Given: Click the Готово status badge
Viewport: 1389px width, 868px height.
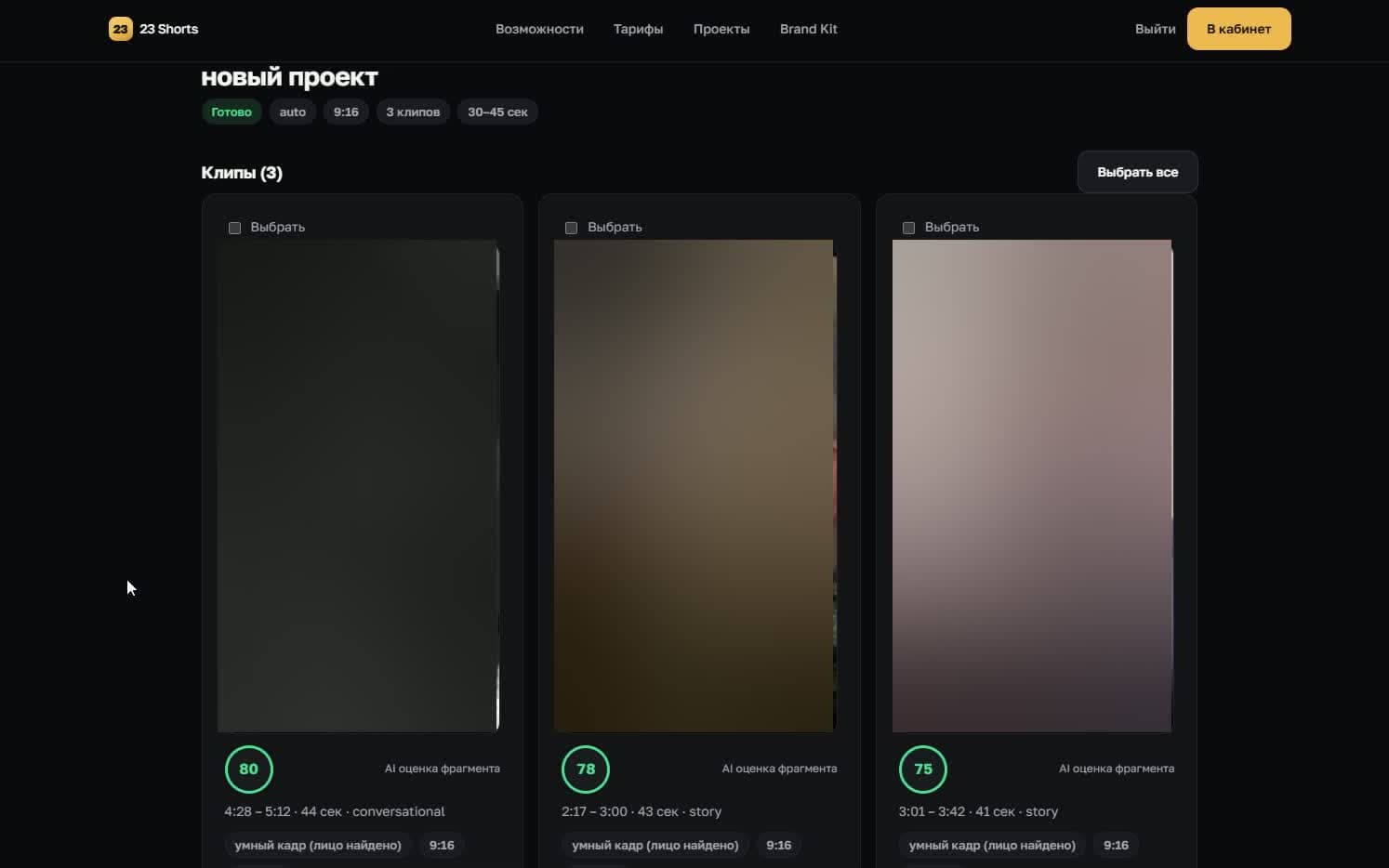Looking at the screenshot, I should click(231, 112).
